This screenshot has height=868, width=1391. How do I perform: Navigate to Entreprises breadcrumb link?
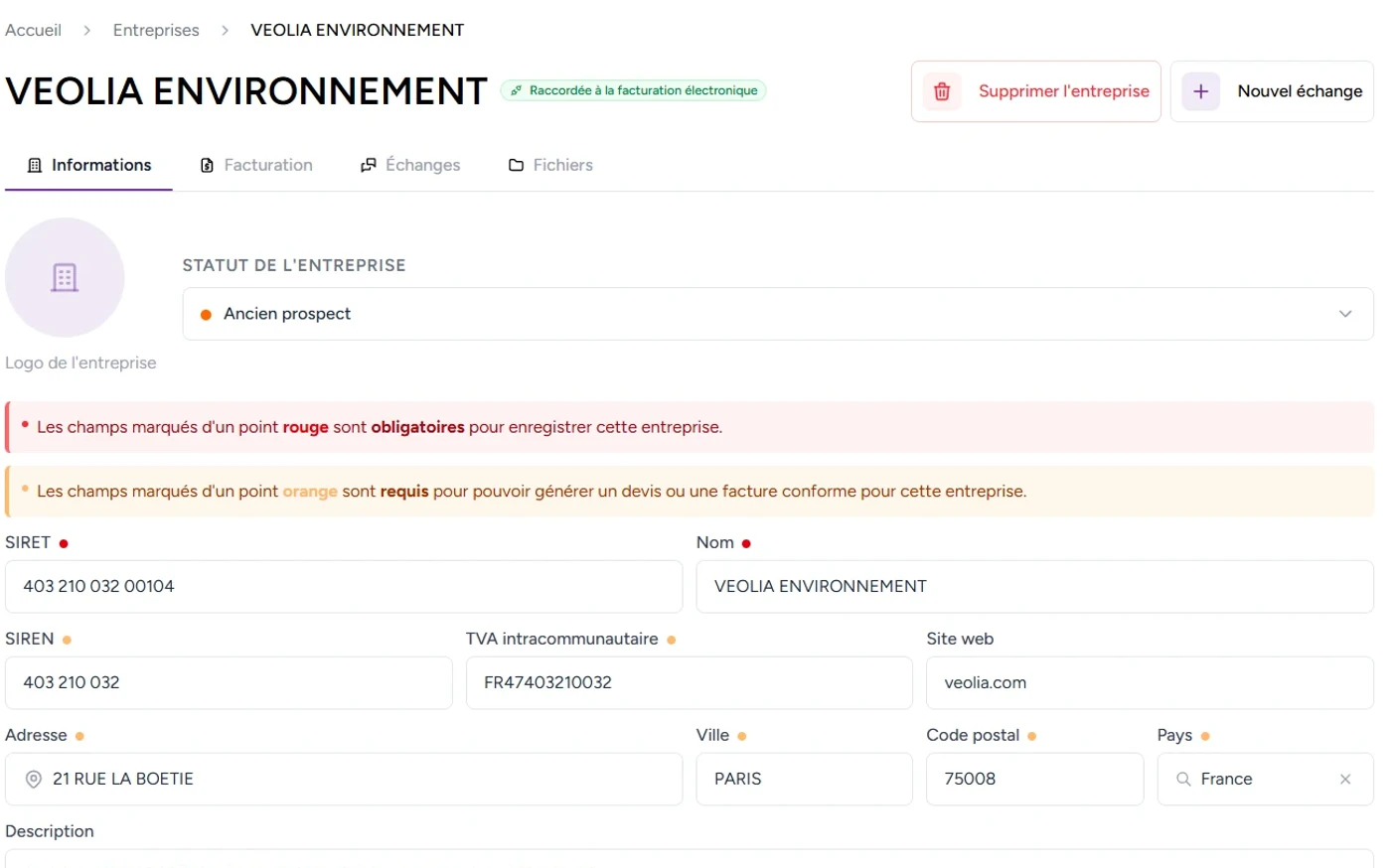tap(156, 30)
